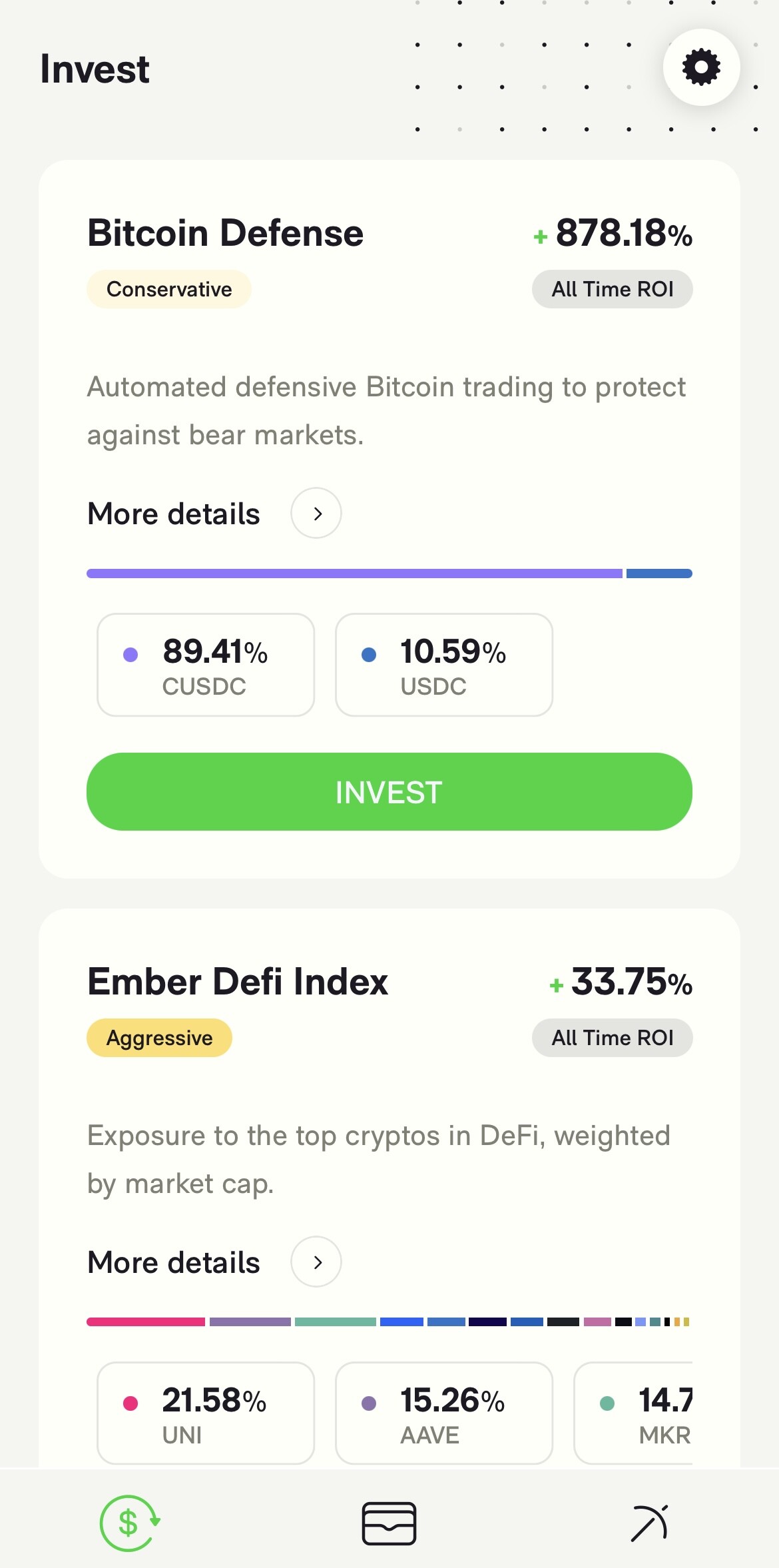
Task: Tap the Conservative risk tag
Action: 169,289
